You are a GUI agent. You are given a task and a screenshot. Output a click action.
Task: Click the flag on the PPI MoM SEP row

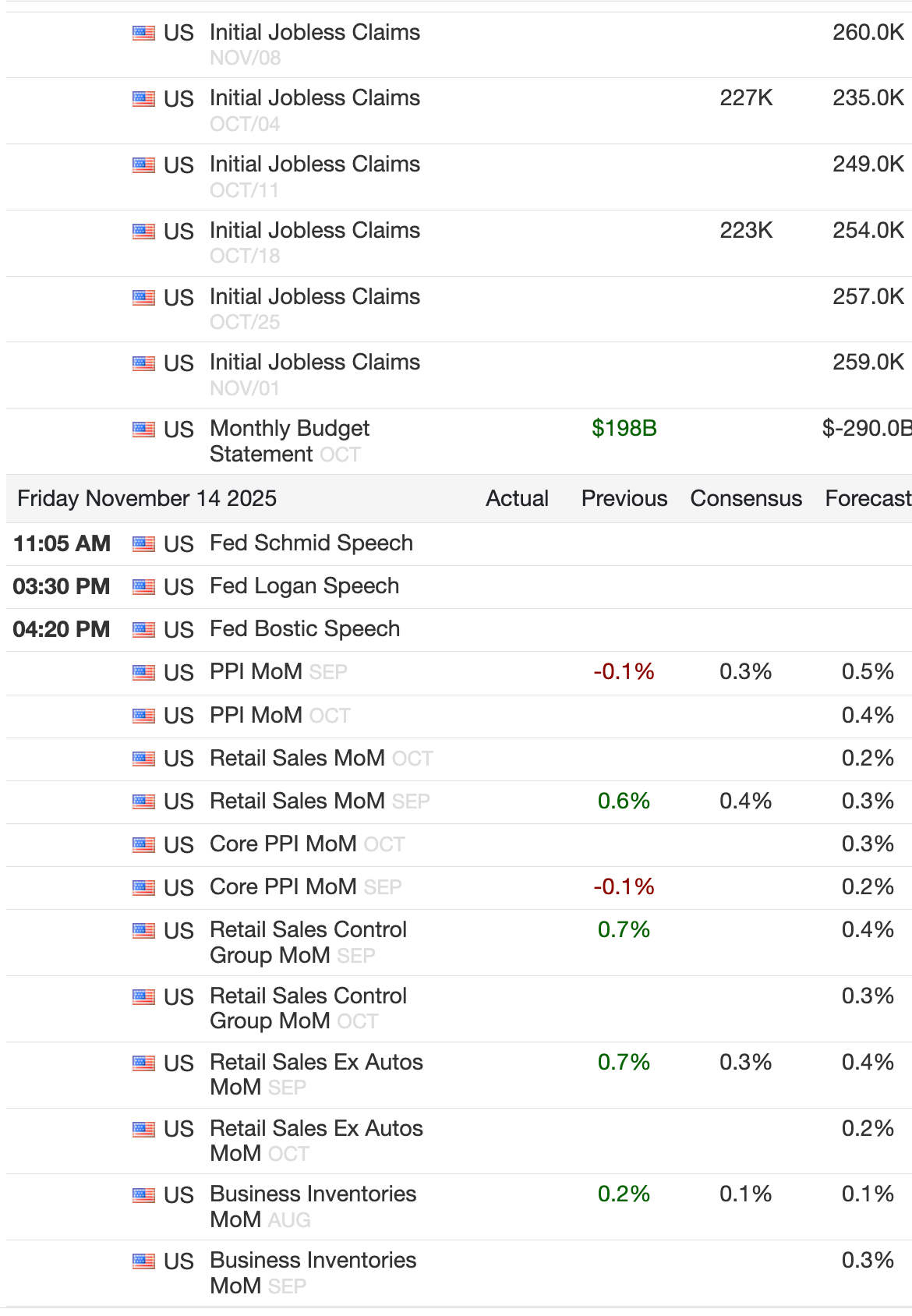pyautogui.click(x=143, y=673)
